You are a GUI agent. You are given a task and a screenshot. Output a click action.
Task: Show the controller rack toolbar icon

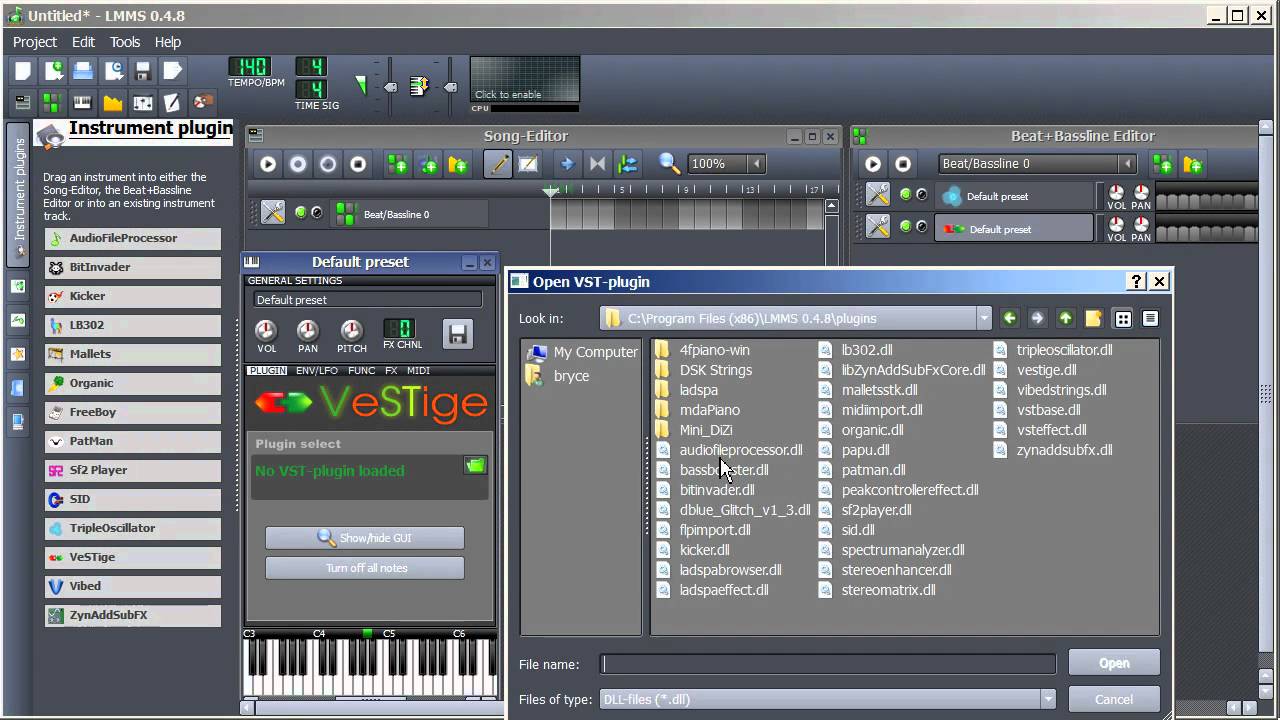point(203,102)
